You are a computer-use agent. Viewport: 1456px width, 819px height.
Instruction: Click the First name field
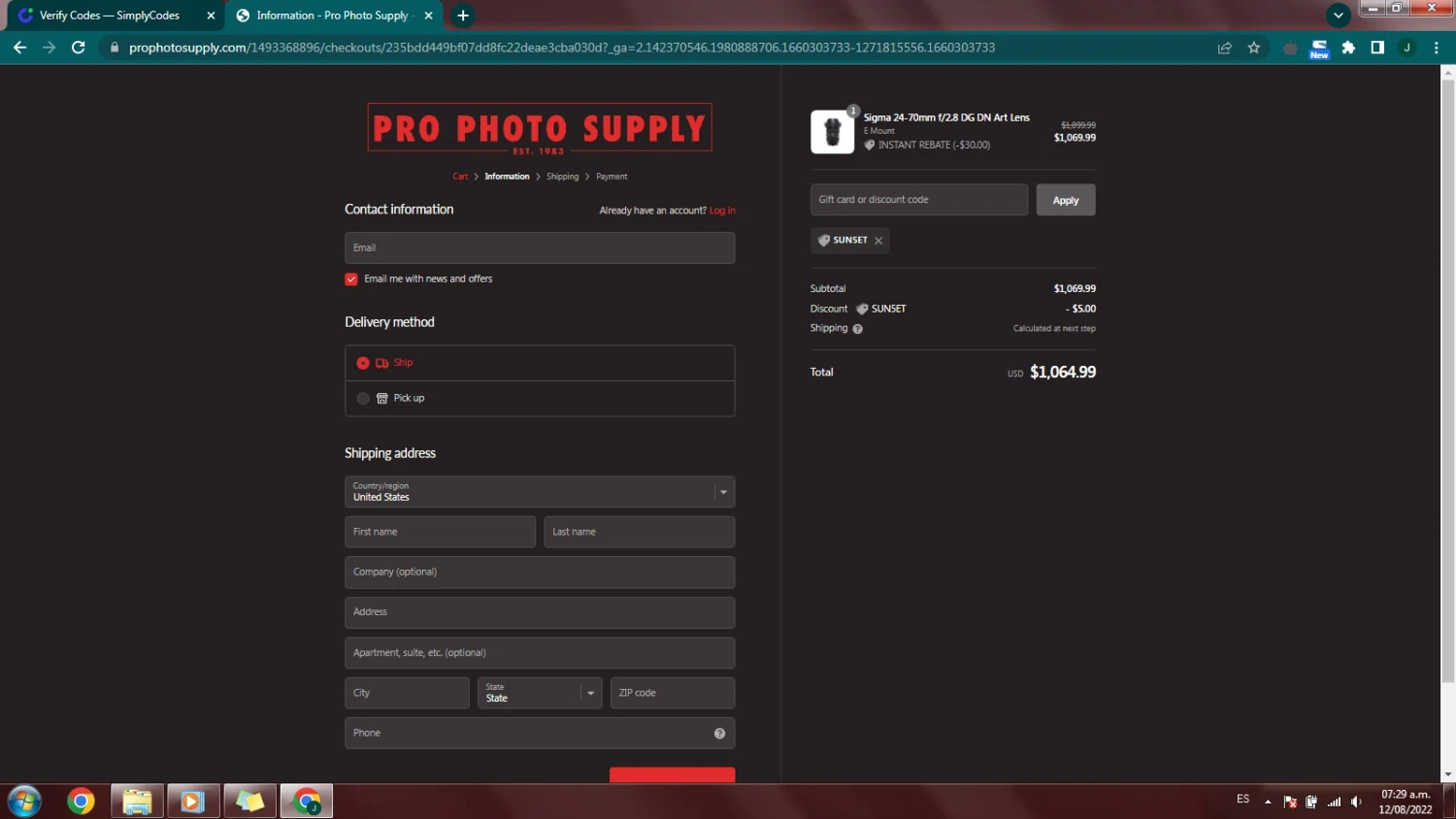(440, 532)
